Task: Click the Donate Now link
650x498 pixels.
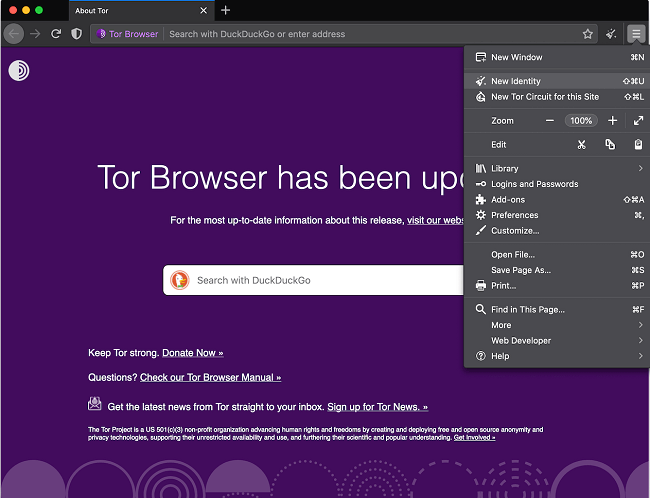Action: tap(193, 353)
